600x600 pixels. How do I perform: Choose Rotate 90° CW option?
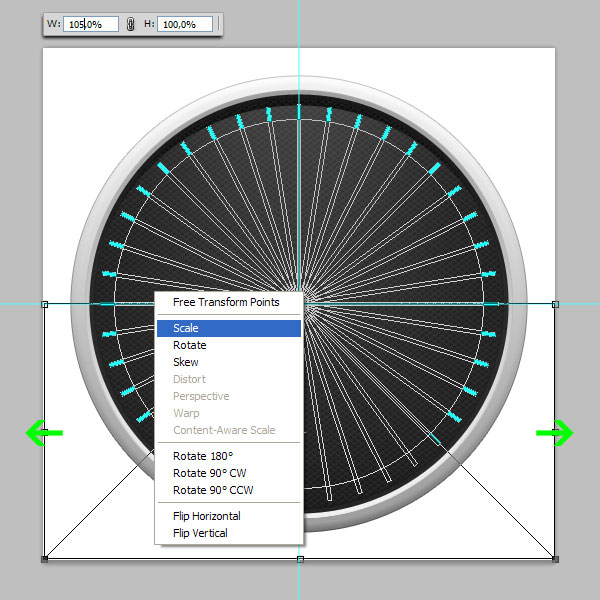point(229,473)
